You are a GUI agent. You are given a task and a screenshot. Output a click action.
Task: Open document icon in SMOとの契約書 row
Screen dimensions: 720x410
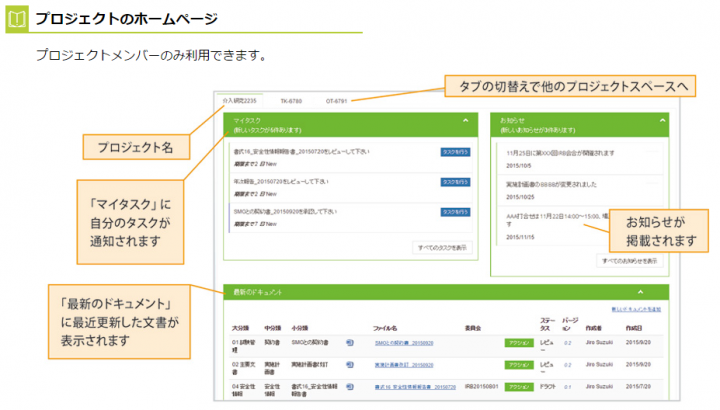[x=349, y=343]
